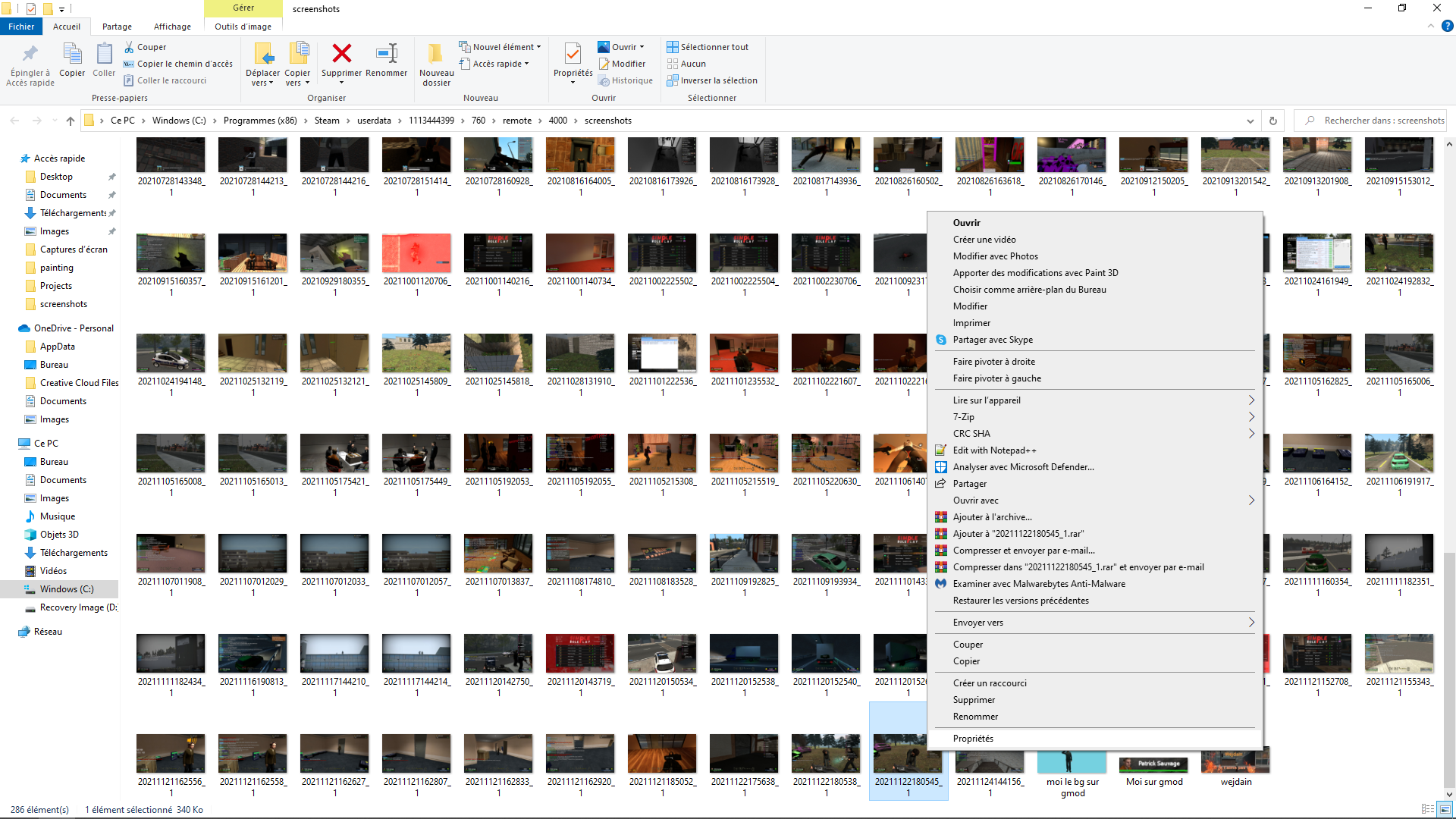Open the ribbon Help question mark icon
The image size is (1456, 819).
pos(1447,26)
